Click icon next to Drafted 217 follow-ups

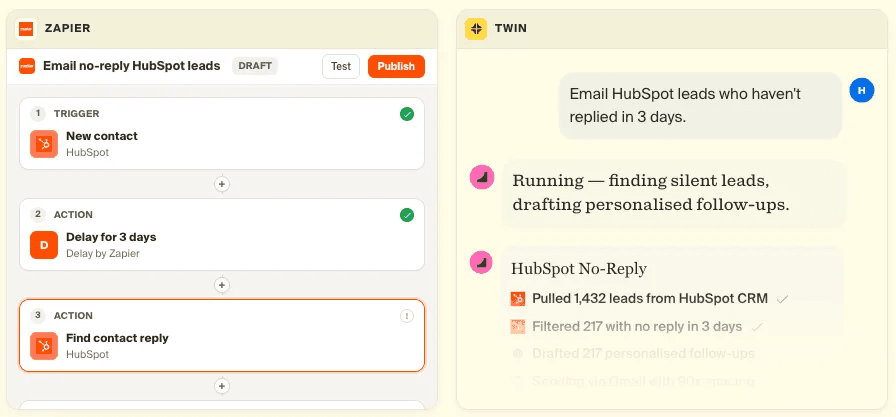click(518, 354)
